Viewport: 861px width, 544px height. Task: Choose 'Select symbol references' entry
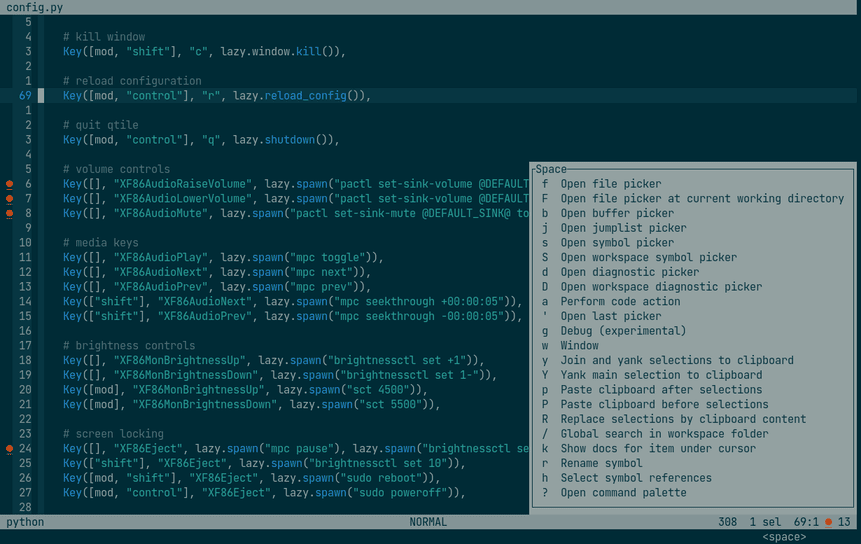(692, 478)
